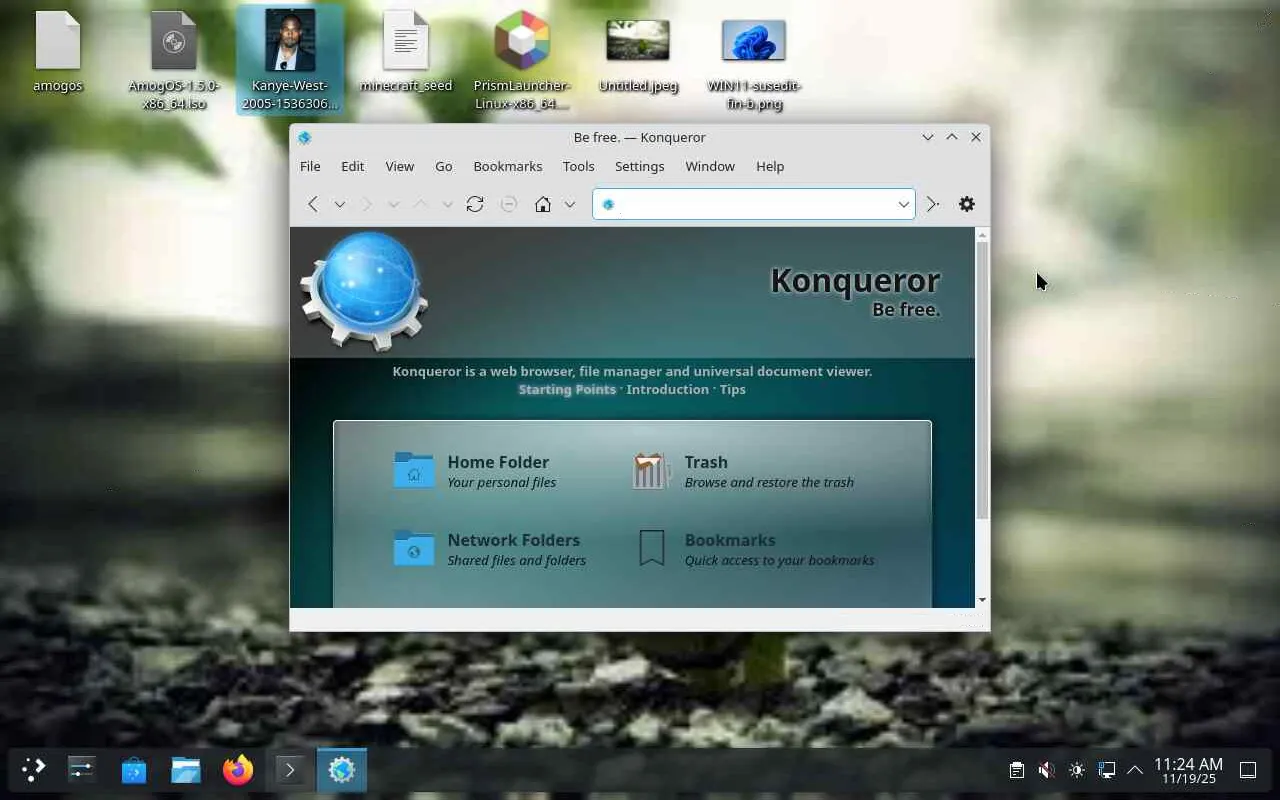The width and height of the screenshot is (1280, 800).
Task: Open the Tools menu
Action: 578,167
